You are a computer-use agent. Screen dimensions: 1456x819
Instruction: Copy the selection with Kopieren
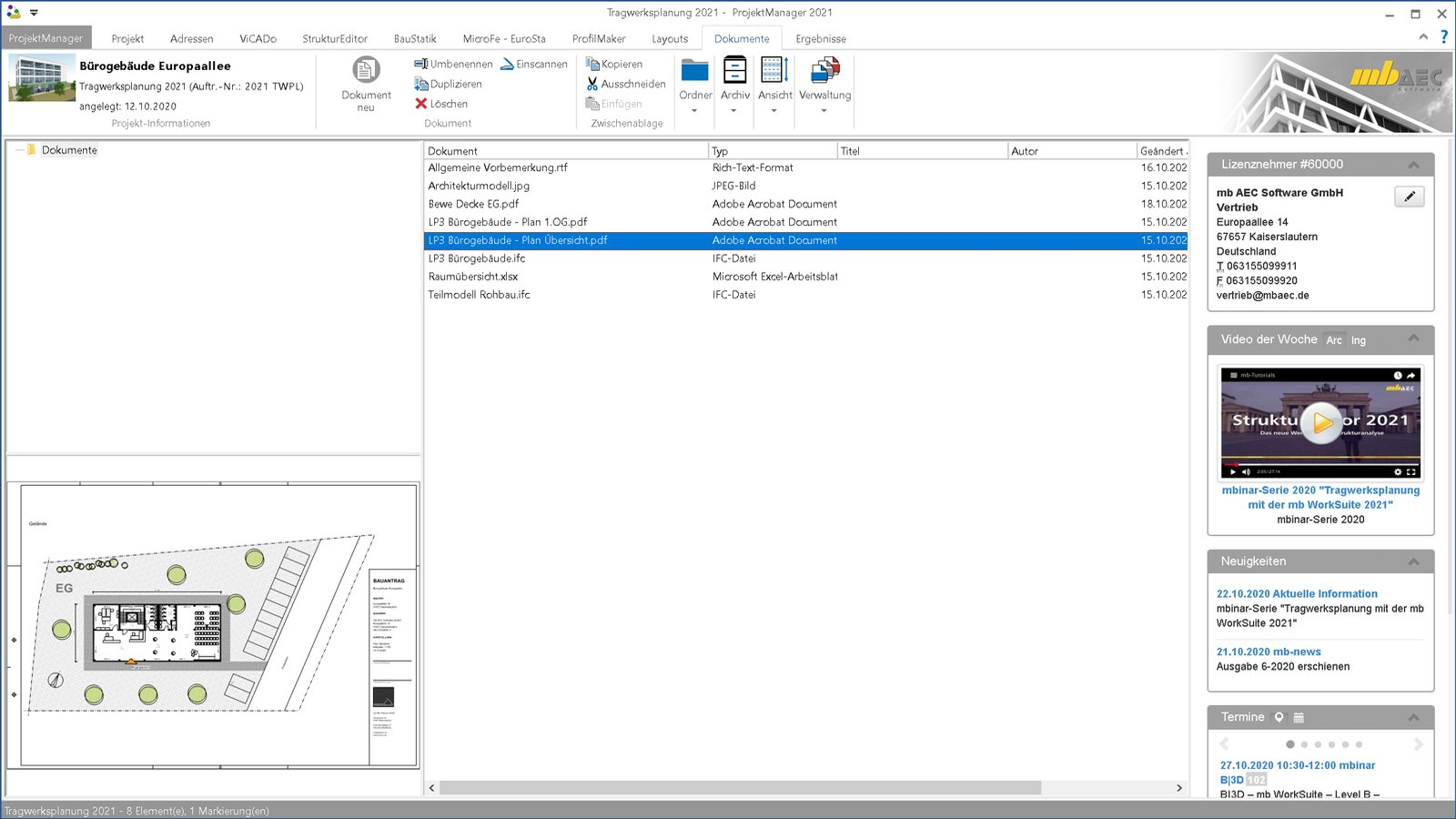(x=614, y=64)
